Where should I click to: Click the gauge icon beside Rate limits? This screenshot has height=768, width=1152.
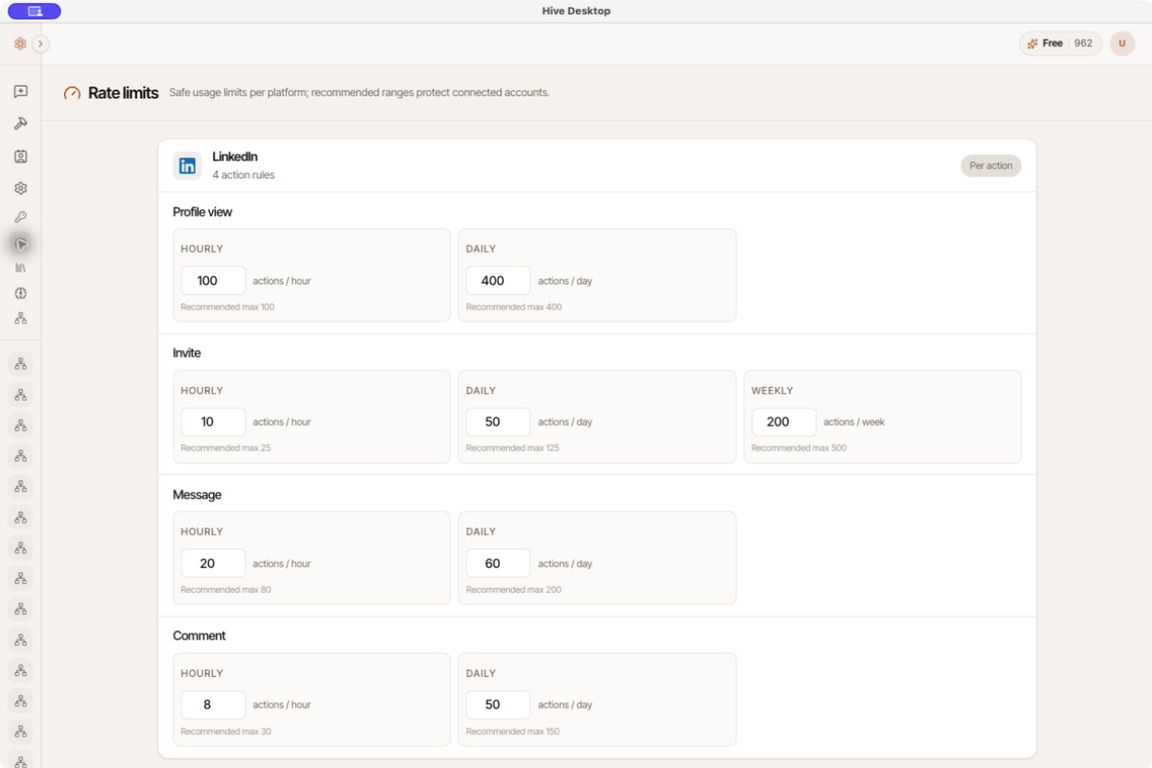click(72, 93)
